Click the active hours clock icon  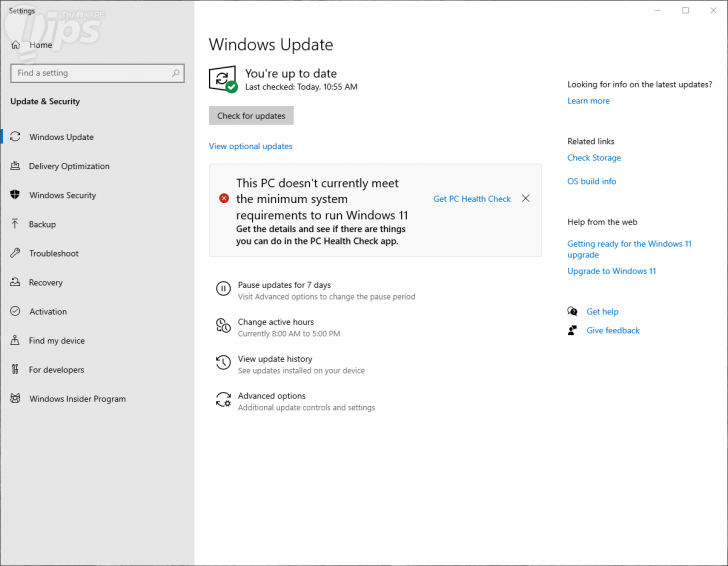coord(223,325)
